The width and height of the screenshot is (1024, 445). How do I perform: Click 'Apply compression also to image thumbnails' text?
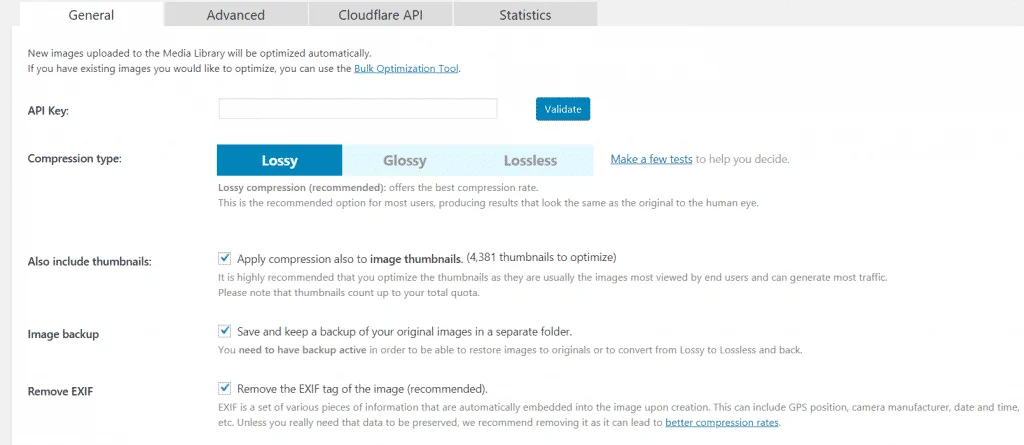pos(350,258)
